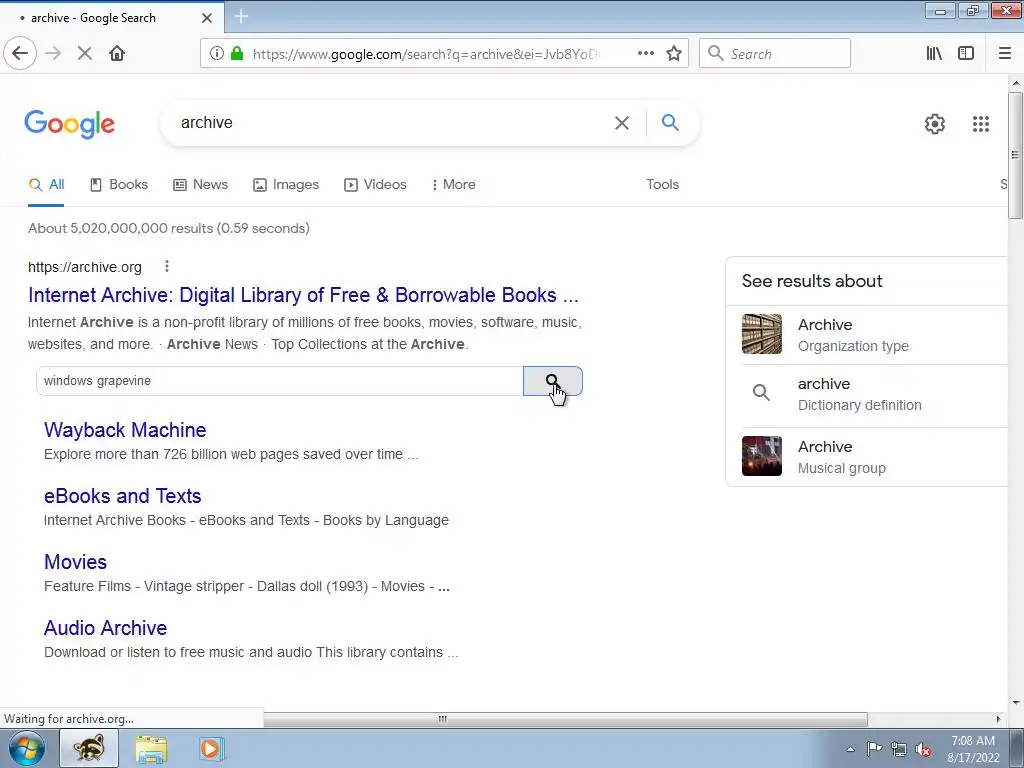Close the archive - Google Search tab
This screenshot has width=1024, height=768.
click(207, 18)
